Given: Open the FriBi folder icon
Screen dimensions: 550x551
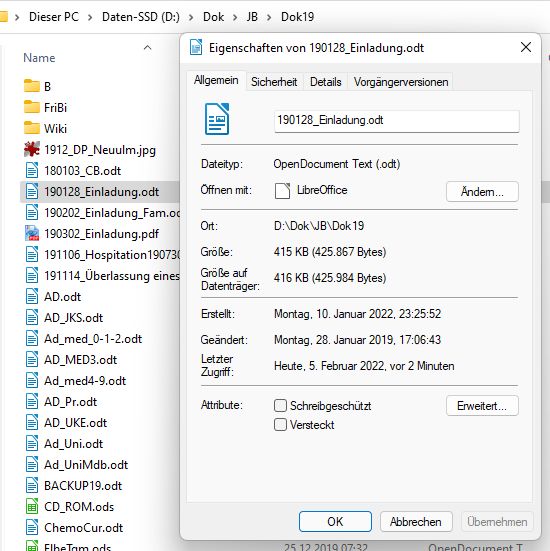Looking at the screenshot, I should click(x=32, y=107).
